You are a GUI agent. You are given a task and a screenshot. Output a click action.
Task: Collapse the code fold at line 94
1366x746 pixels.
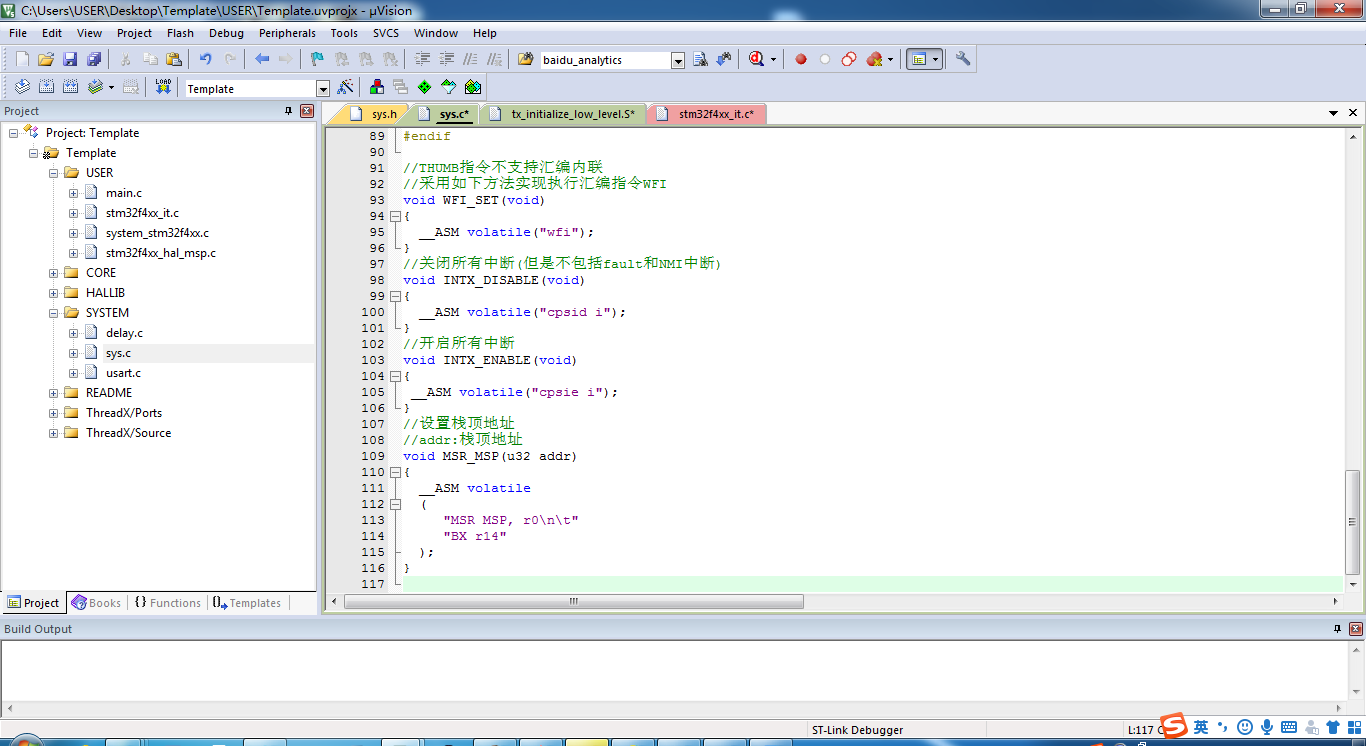395,216
